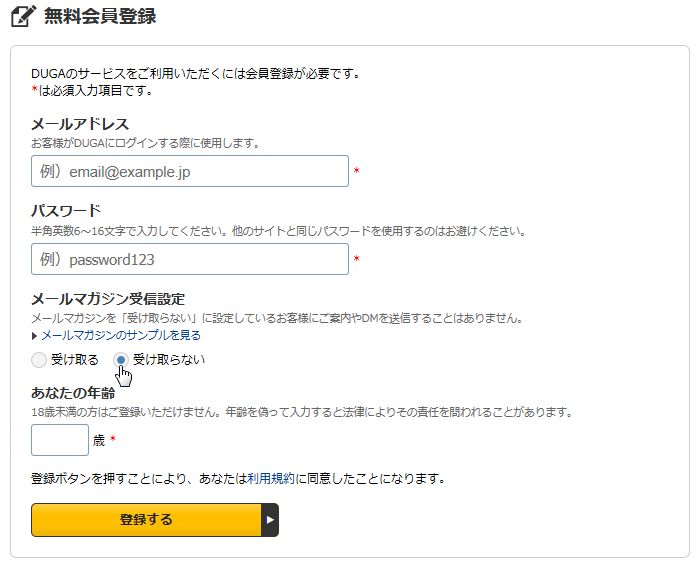Click the arrow icon on 登録する button

pos(270,520)
